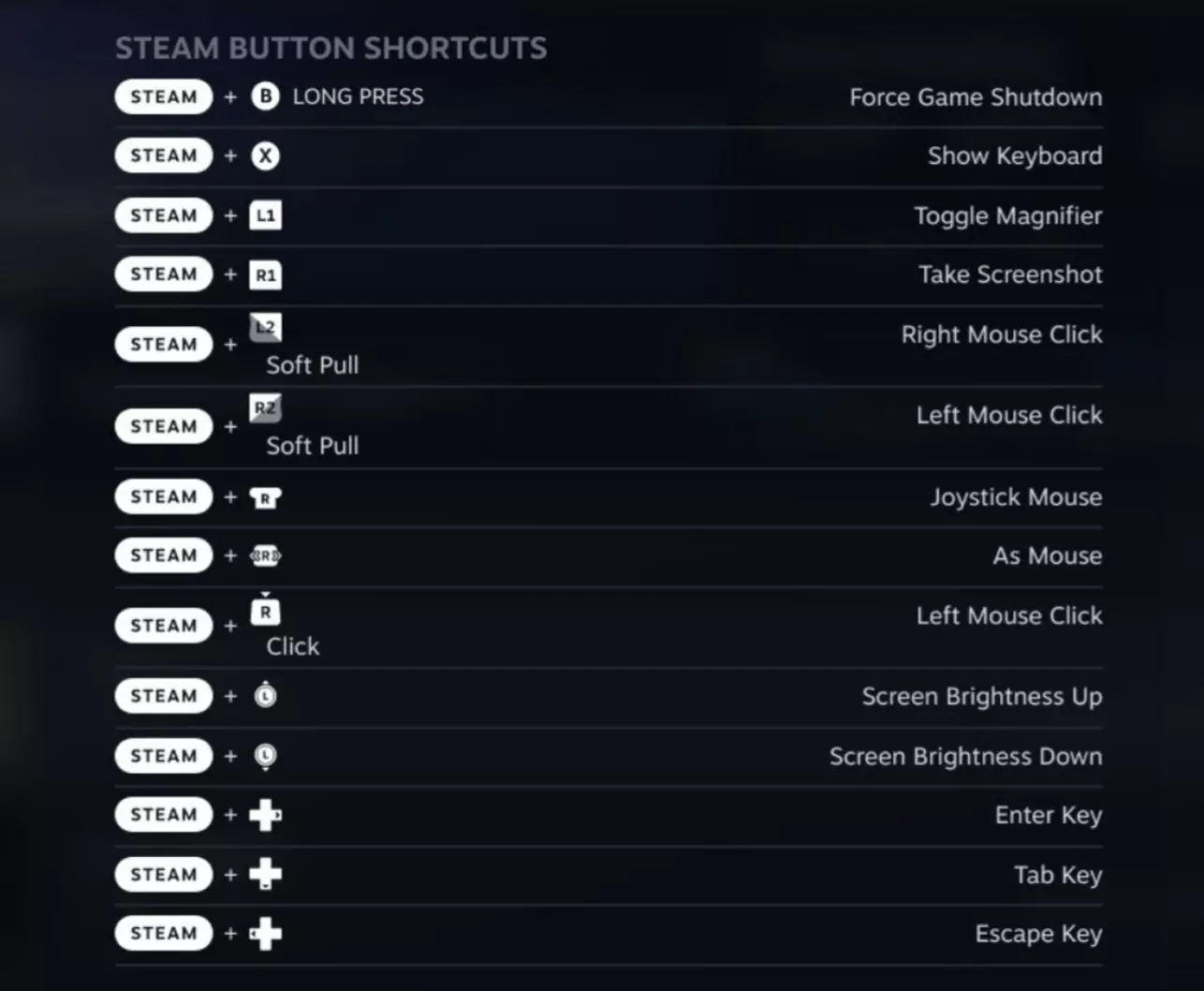Click the STEAM button in the Force Game Shutdown row
Image resolution: width=1204 pixels, height=991 pixels.
(x=164, y=96)
